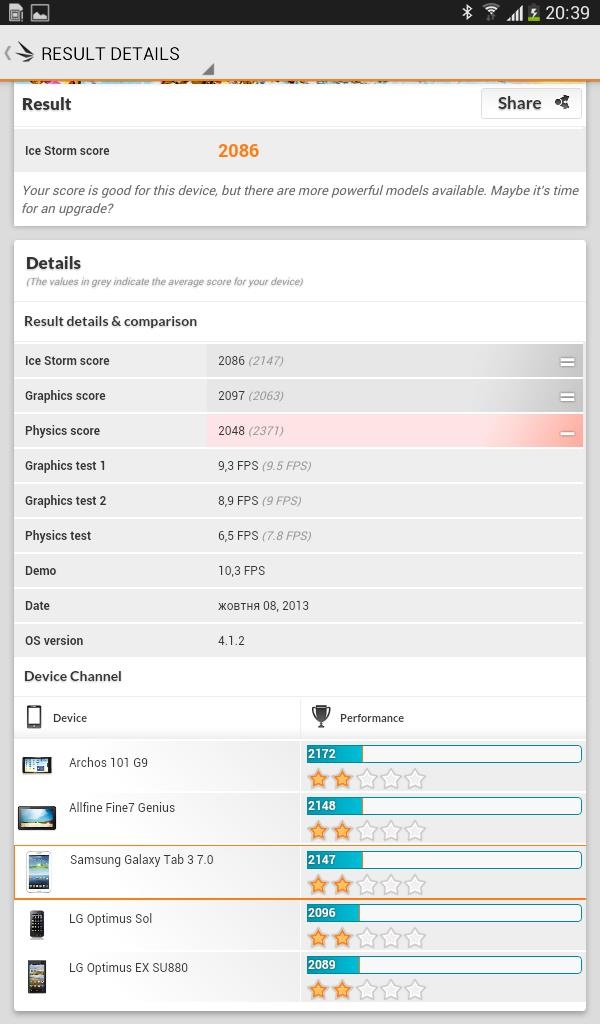Click the Archos 2172 performance bar
Image resolution: width=600 pixels, height=1024 pixels.
(x=443, y=753)
